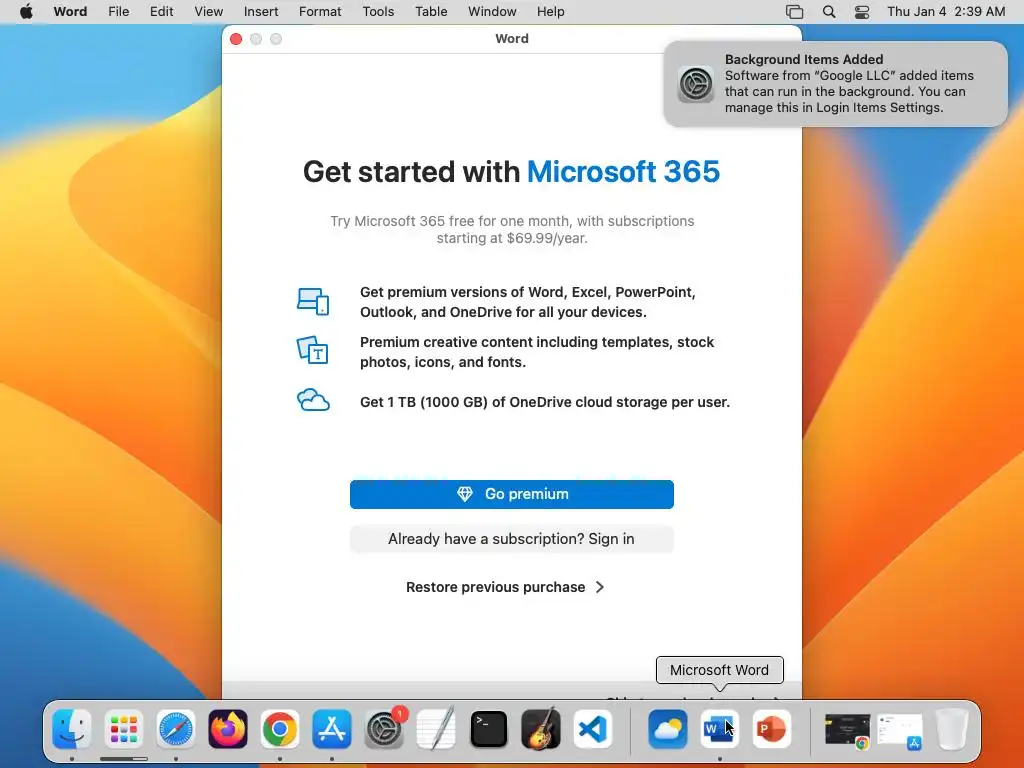Screen dimensions: 1024x768
Task: Open the Tools menu
Action: tap(378, 12)
